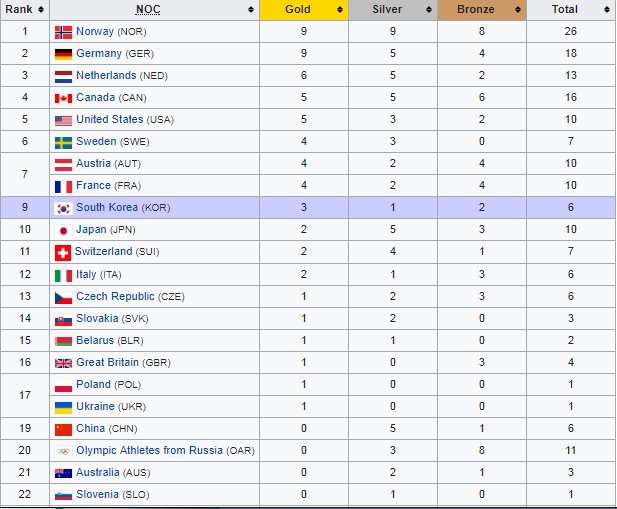Sort by Total column sort arrows
The width and height of the screenshot is (617, 509).
click(606, 9)
